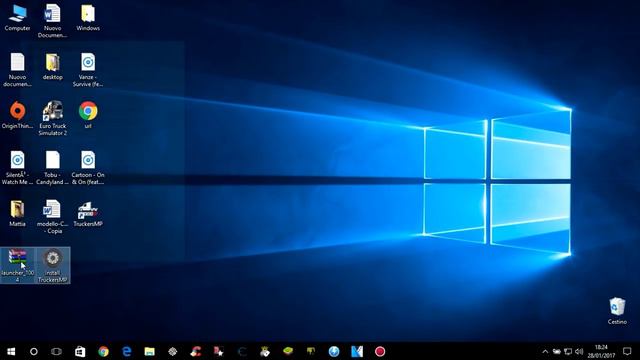Image resolution: width=640 pixels, height=360 pixels.
Task: Open the Nuovo Documen... Word file
Action: 52,21
